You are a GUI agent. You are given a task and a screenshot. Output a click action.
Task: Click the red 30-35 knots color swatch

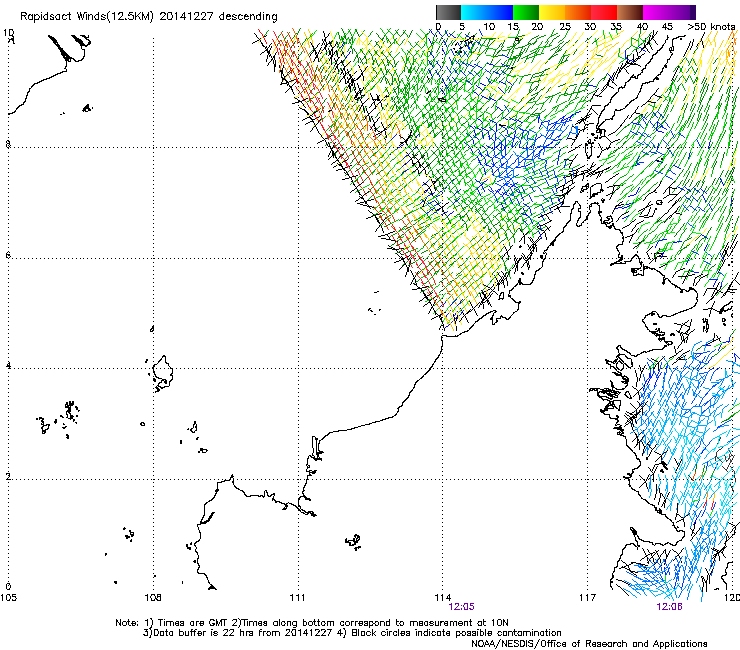604,12
